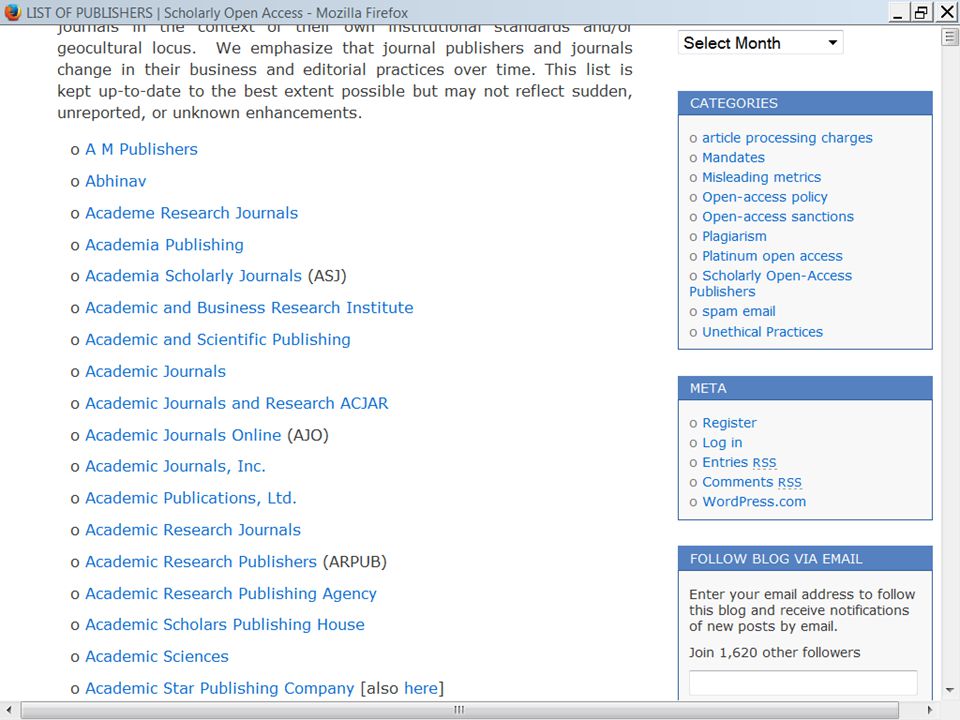Open the Misleading metrics category
This screenshot has height=720, width=960.
pyautogui.click(x=762, y=177)
